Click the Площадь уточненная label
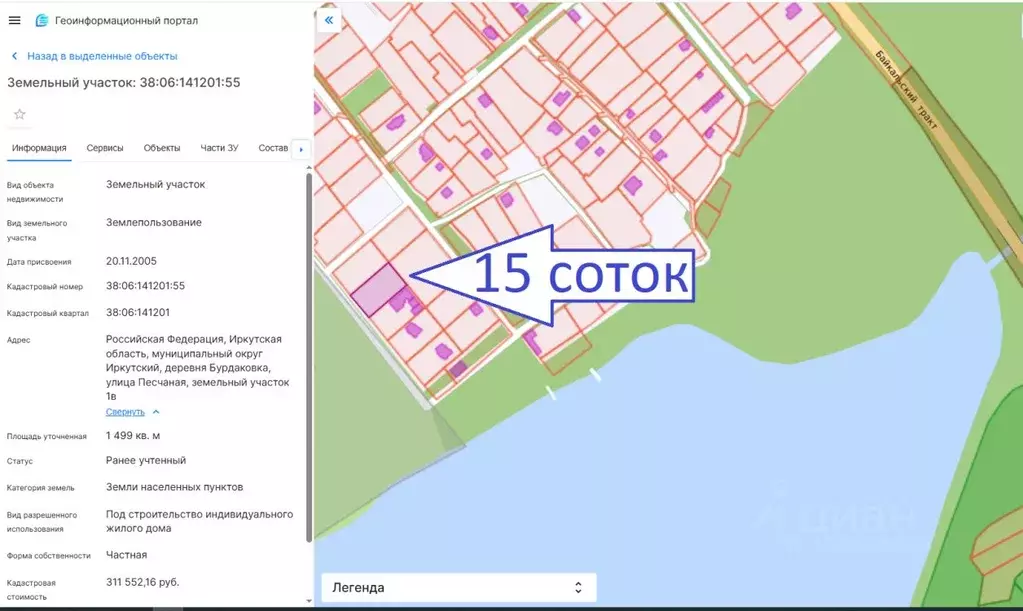1023x611 pixels. point(47,436)
